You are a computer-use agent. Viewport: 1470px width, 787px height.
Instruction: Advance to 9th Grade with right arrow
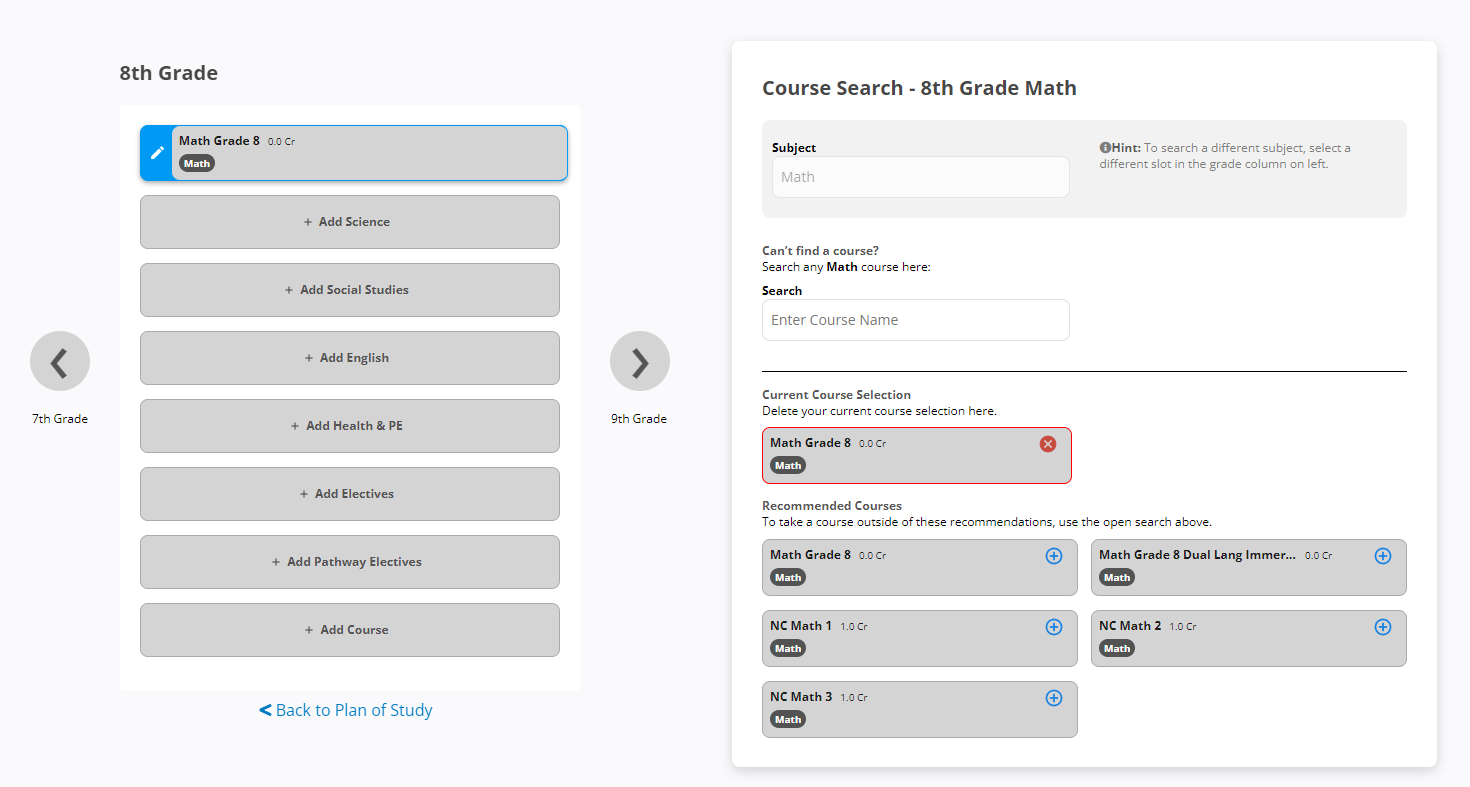point(640,361)
